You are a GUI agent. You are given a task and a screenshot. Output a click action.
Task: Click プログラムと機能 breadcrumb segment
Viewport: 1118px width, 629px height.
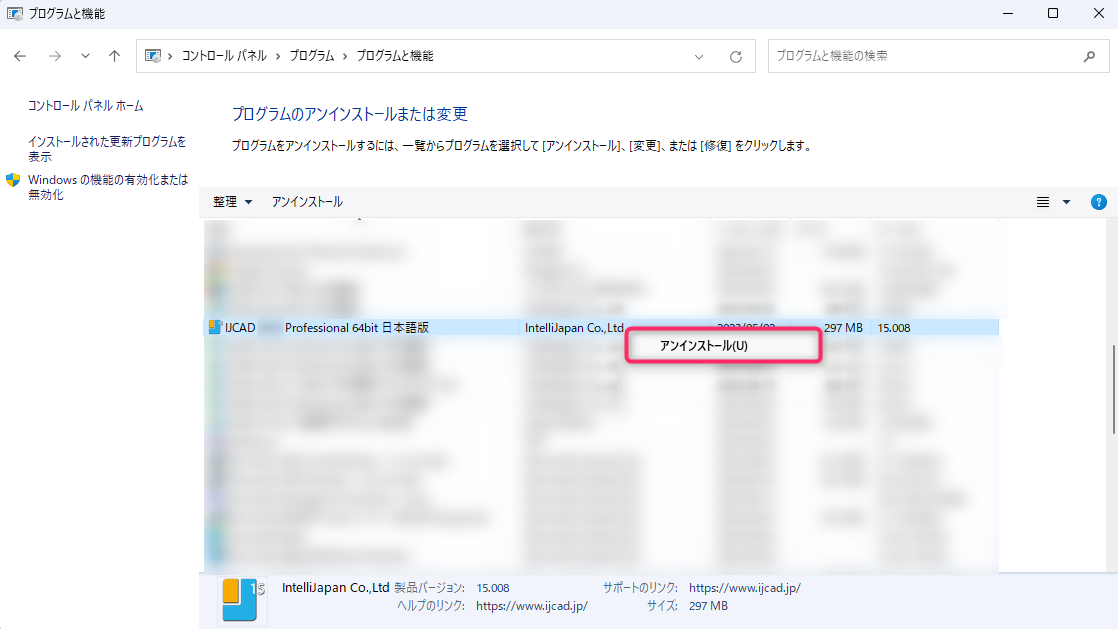[x=395, y=56]
